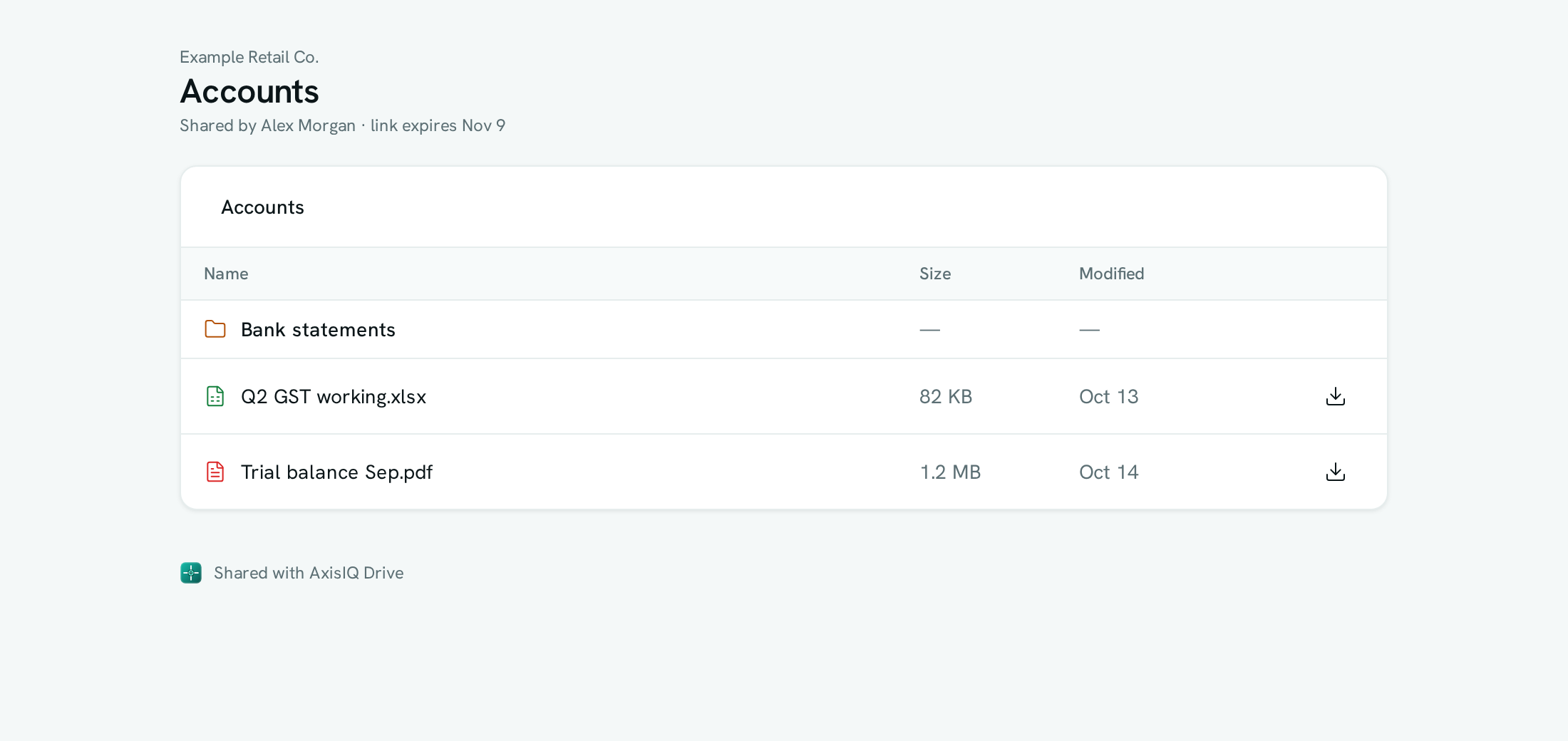Click the Accounts page heading
The image size is (1568, 741).
coord(249,91)
